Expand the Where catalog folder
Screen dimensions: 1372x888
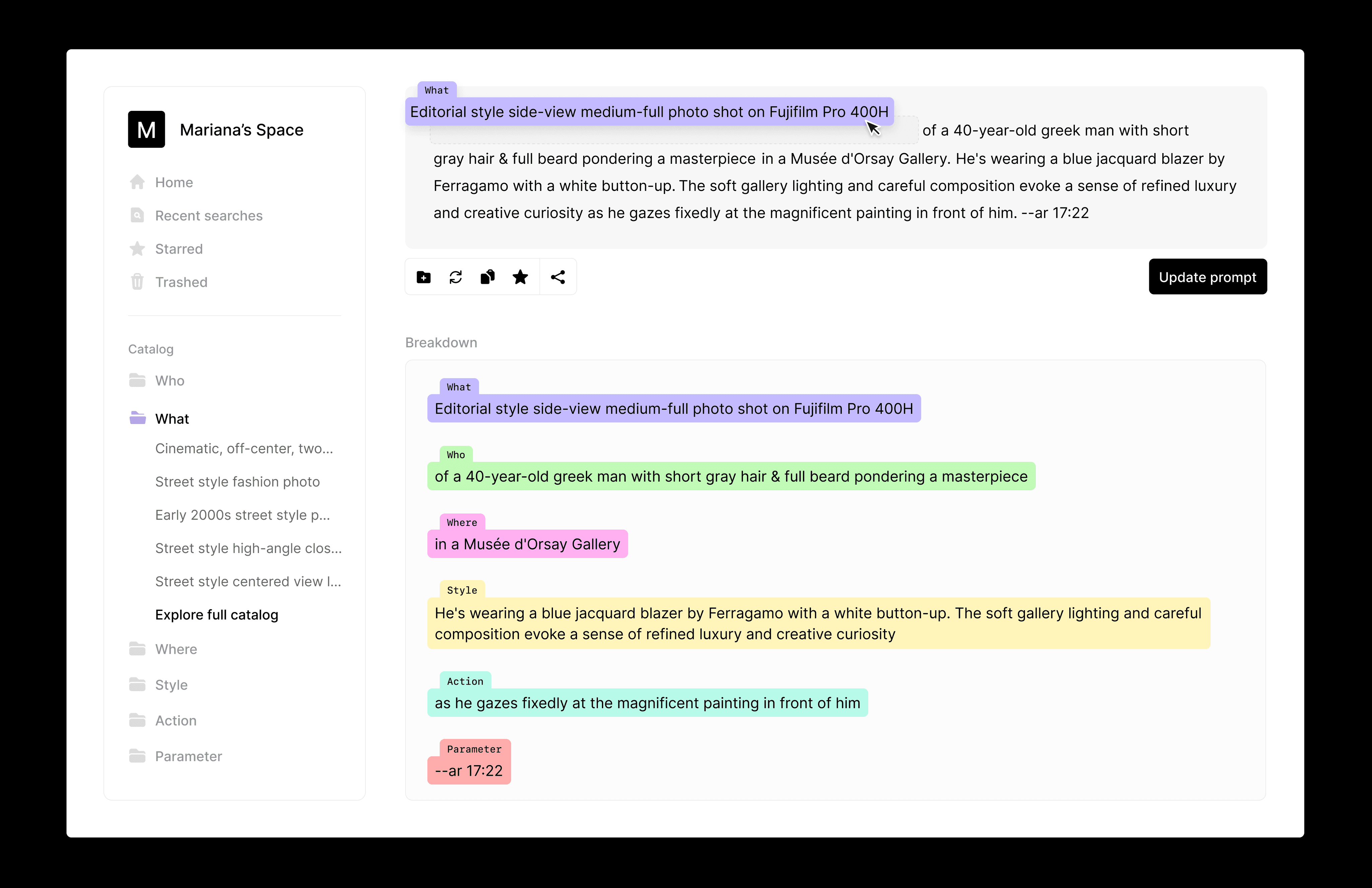[x=175, y=649]
